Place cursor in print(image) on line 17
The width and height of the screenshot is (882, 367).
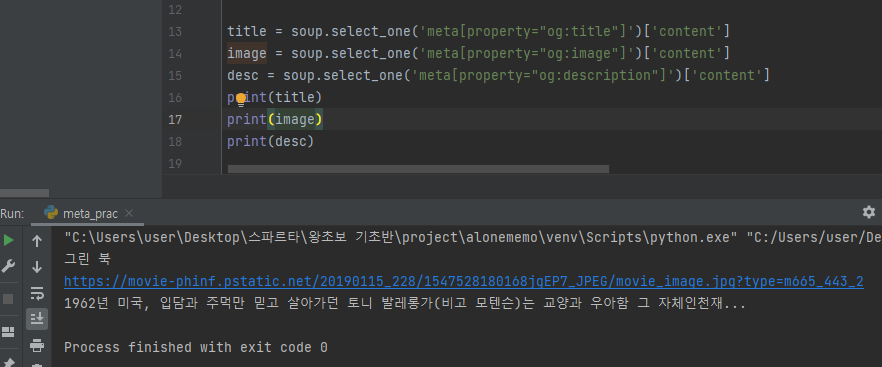[274, 119]
